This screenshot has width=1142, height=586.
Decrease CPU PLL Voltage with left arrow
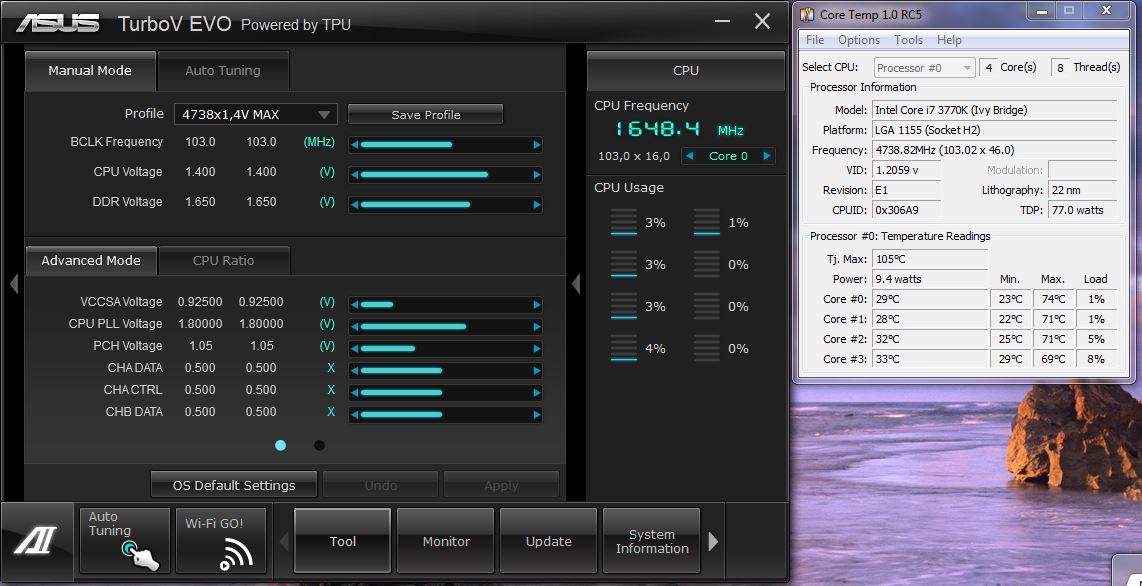[x=355, y=326]
